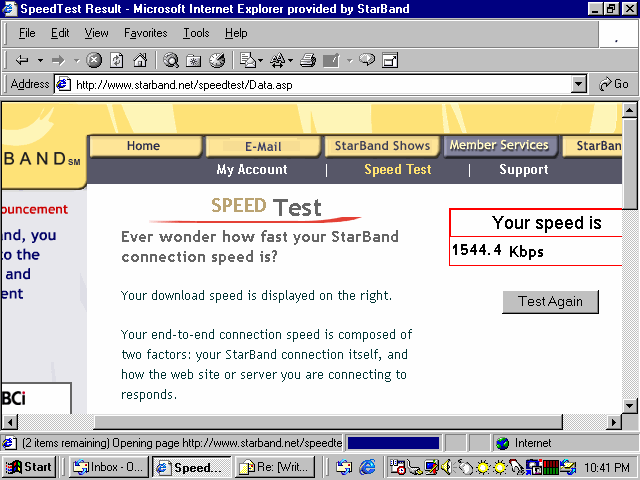Launch Outlook Express from quick launch
Viewport: 640px width, 480px height.
[344, 467]
